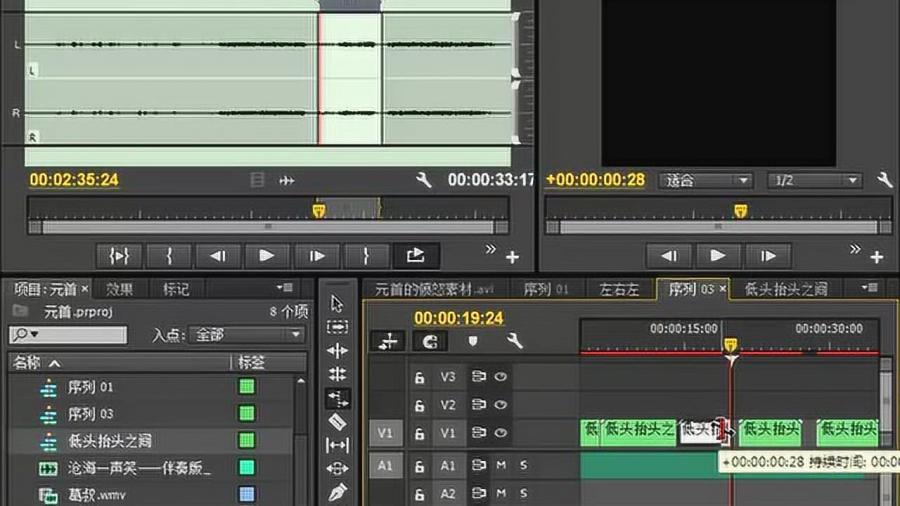This screenshot has width=900, height=506.
Task: Click drag-video-only icon in source monitor
Action: coord(257,180)
